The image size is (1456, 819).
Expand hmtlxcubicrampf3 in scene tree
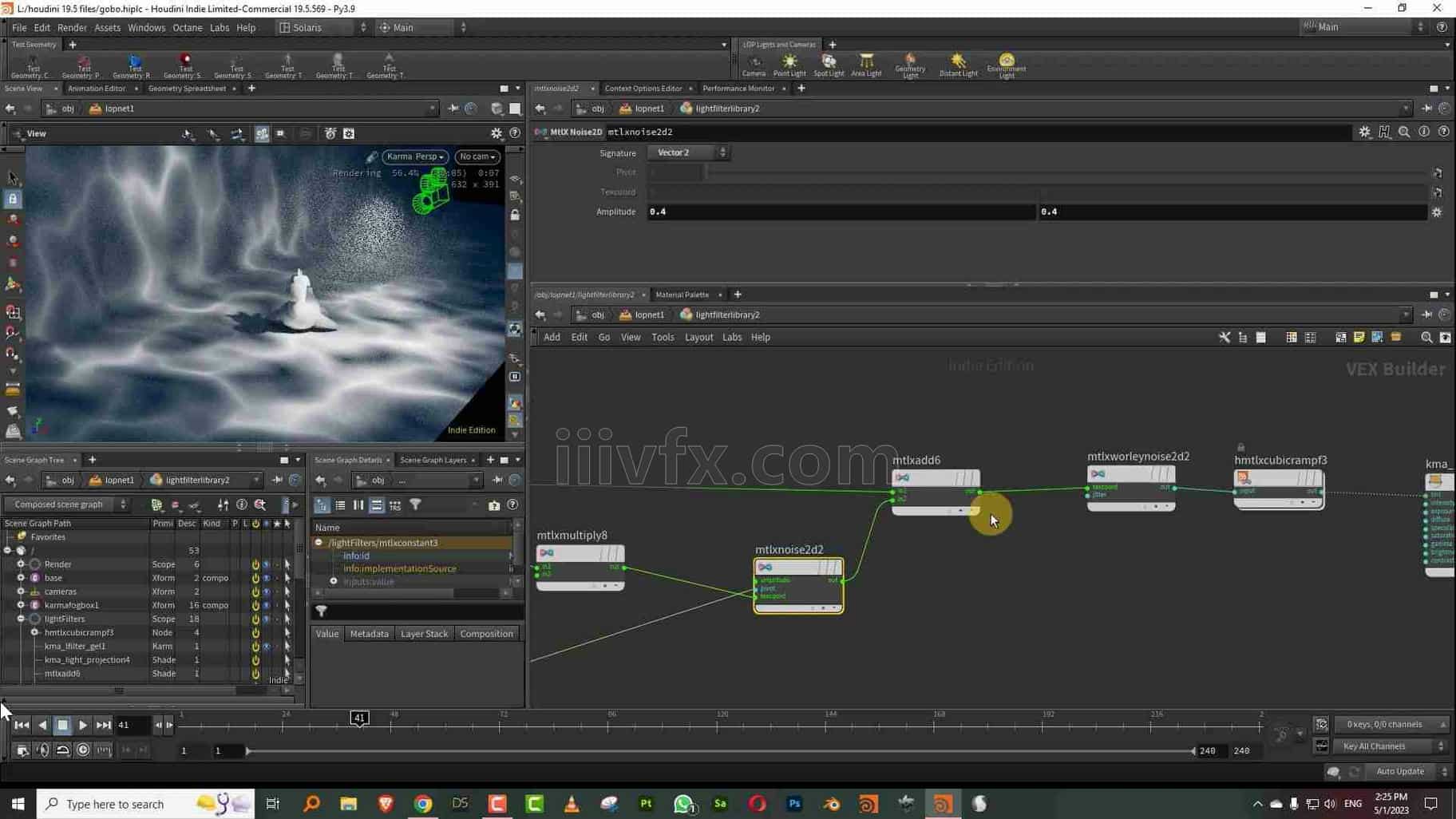click(x=34, y=632)
